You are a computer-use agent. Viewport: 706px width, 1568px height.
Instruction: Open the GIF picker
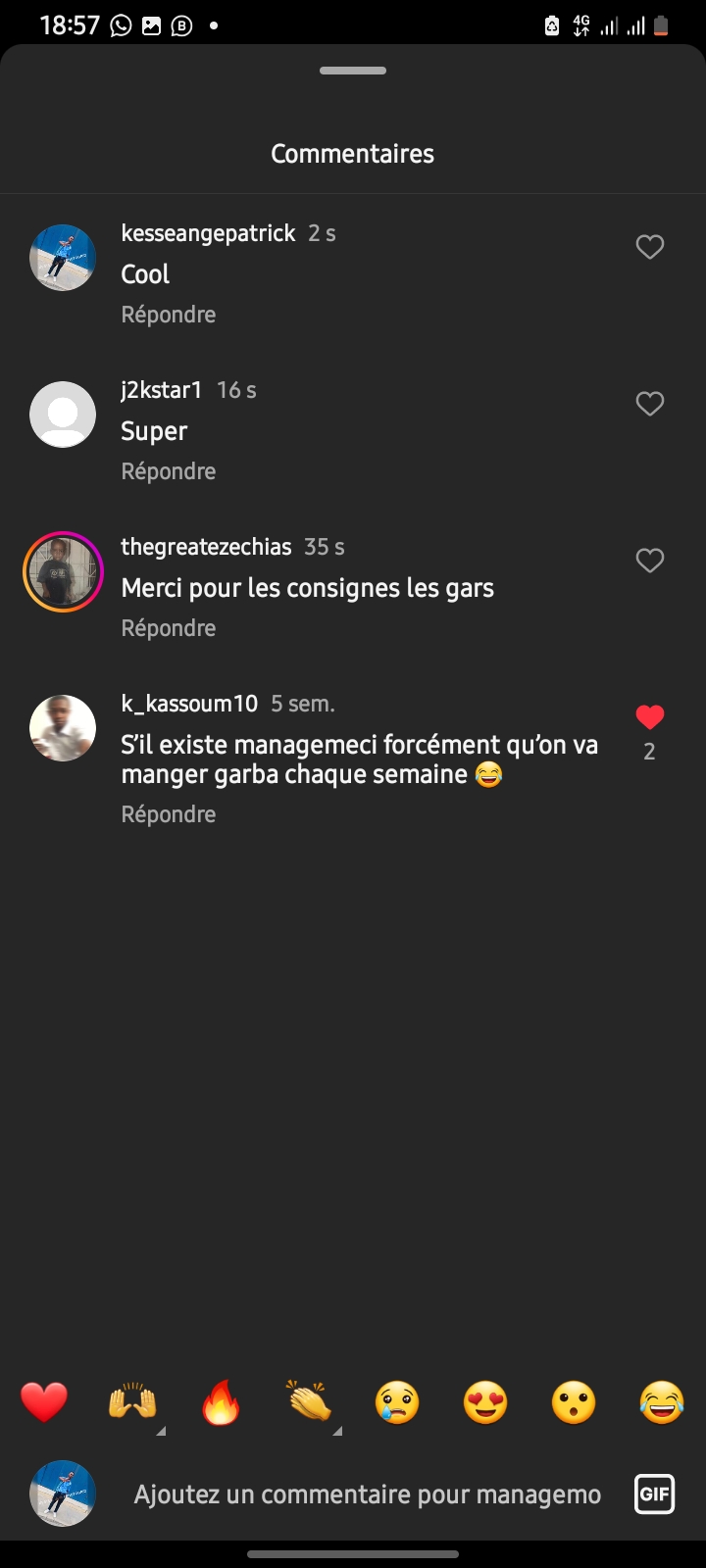[654, 1494]
